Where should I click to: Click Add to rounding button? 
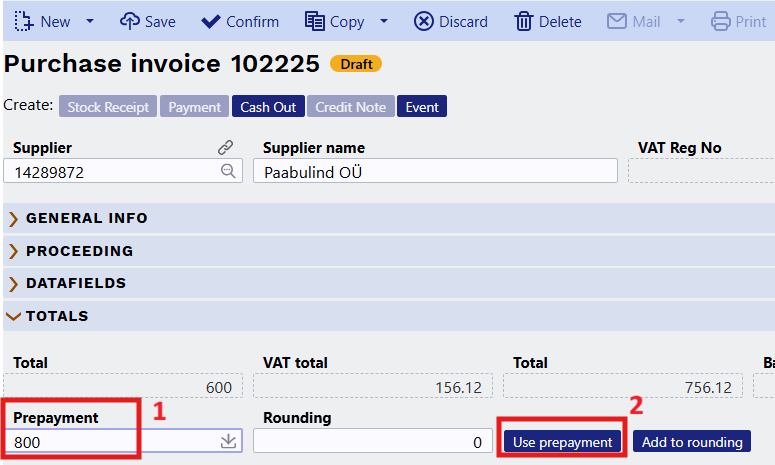click(x=692, y=441)
